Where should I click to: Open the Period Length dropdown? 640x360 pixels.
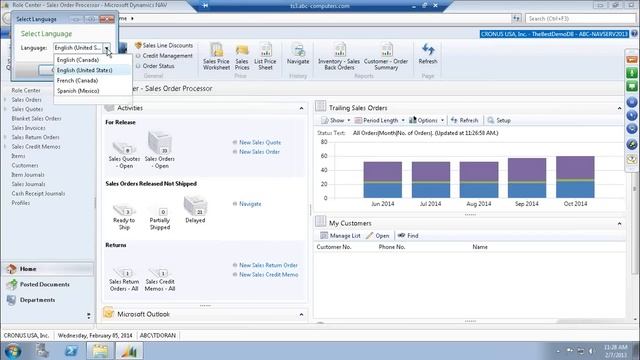pos(380,120)
